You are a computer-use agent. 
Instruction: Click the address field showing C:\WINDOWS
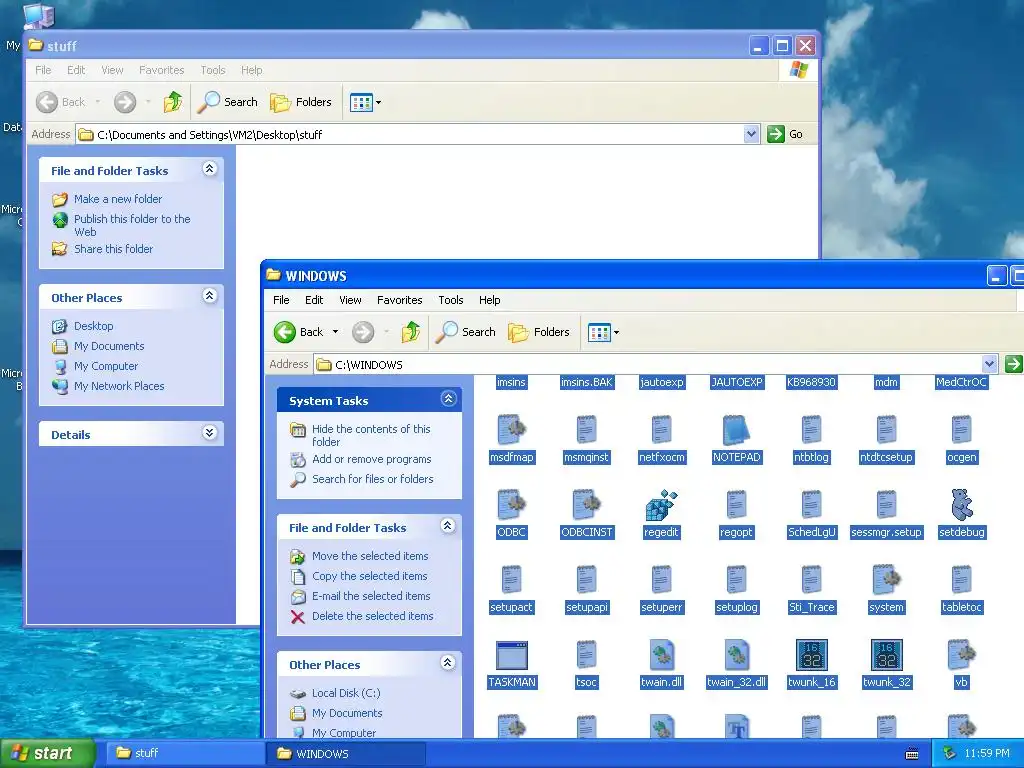pyautogui.click(x=655, y=364)
